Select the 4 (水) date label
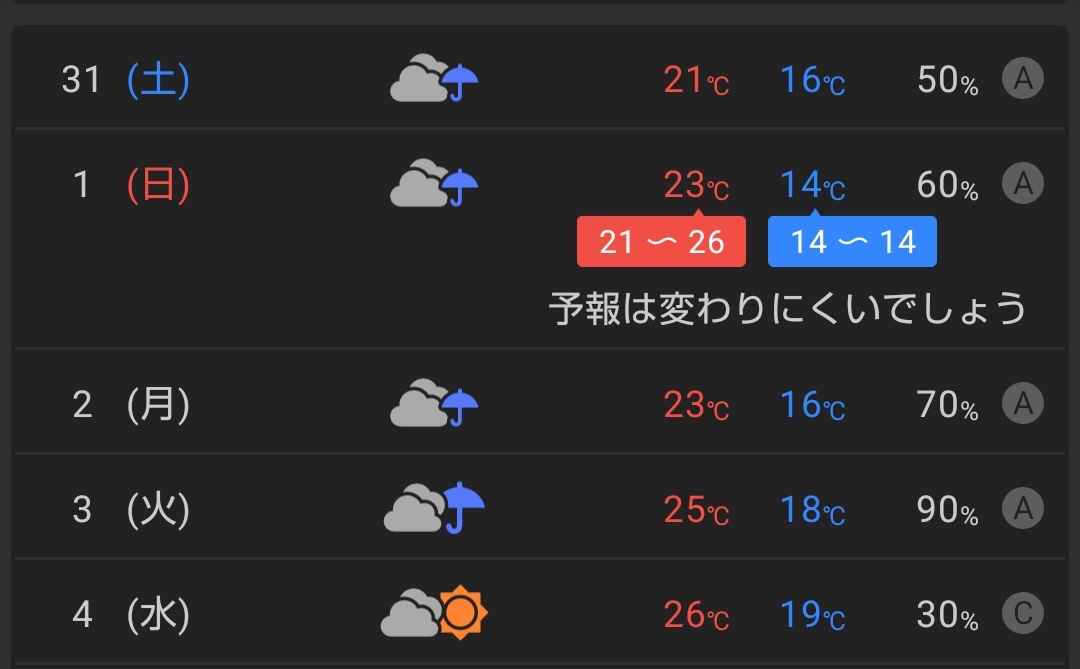Image resolution: width=1080 pixels, height=669 pixels. click(x=131, y=613)
